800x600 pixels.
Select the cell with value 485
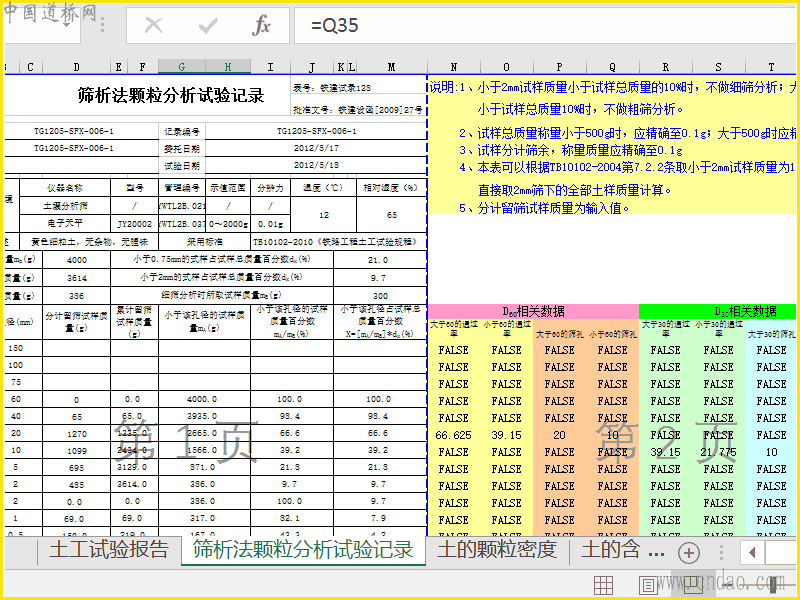pos(77,485)
